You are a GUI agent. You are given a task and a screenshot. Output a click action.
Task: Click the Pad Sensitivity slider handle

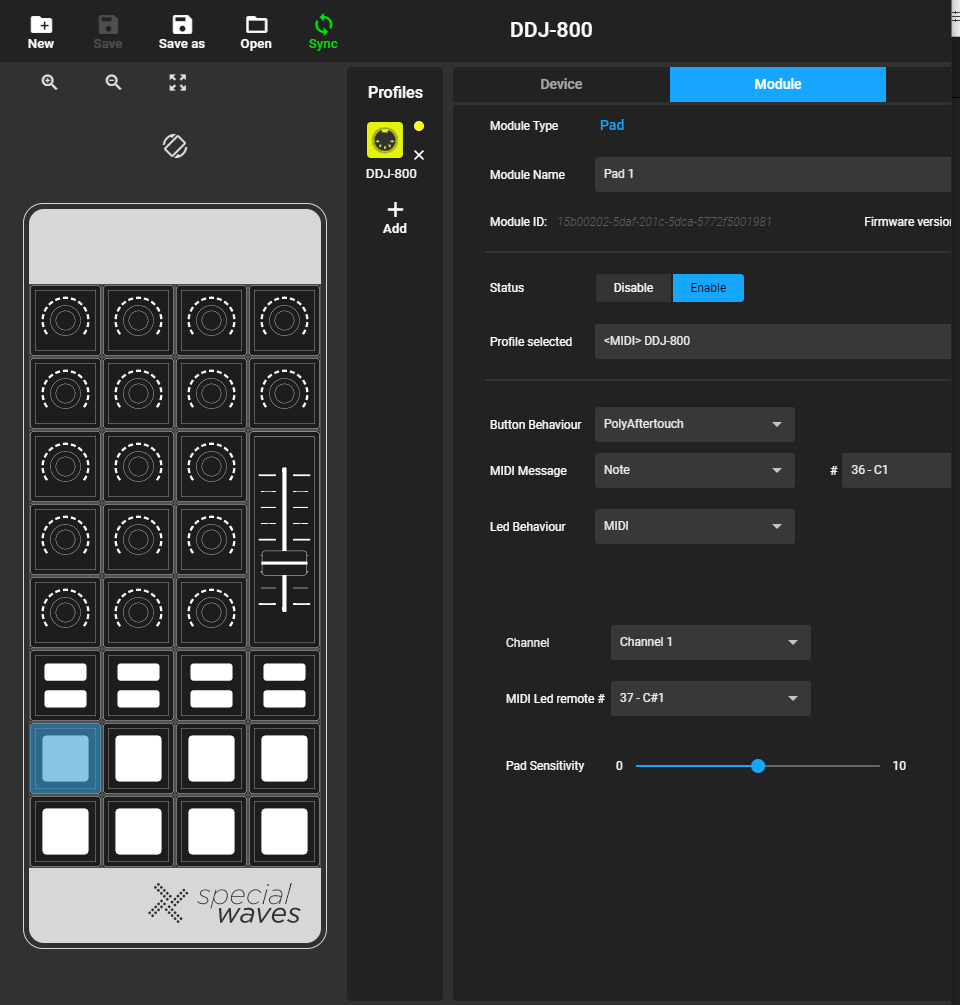pos(758,766)
